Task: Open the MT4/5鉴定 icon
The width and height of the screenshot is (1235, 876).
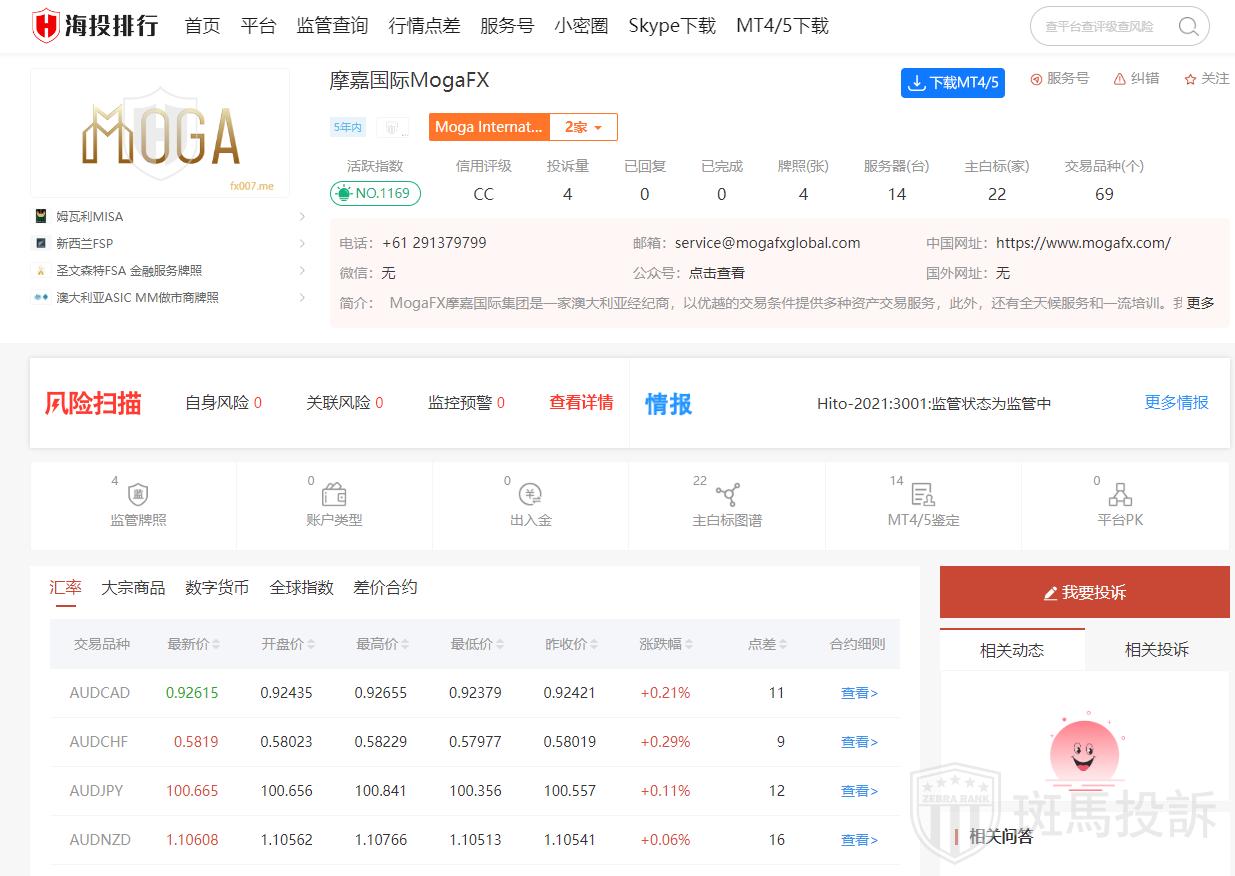Action: coord(923,495)
